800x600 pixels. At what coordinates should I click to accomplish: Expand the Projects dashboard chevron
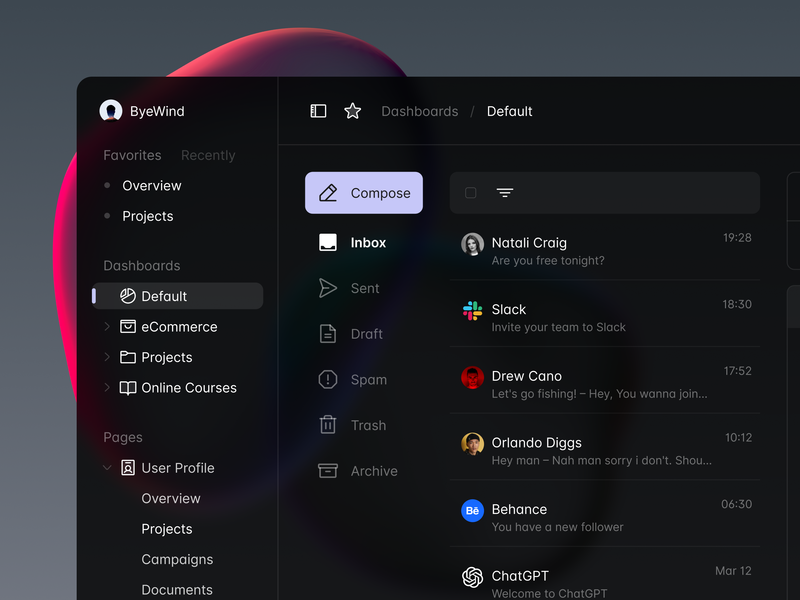tap(107, 357)
